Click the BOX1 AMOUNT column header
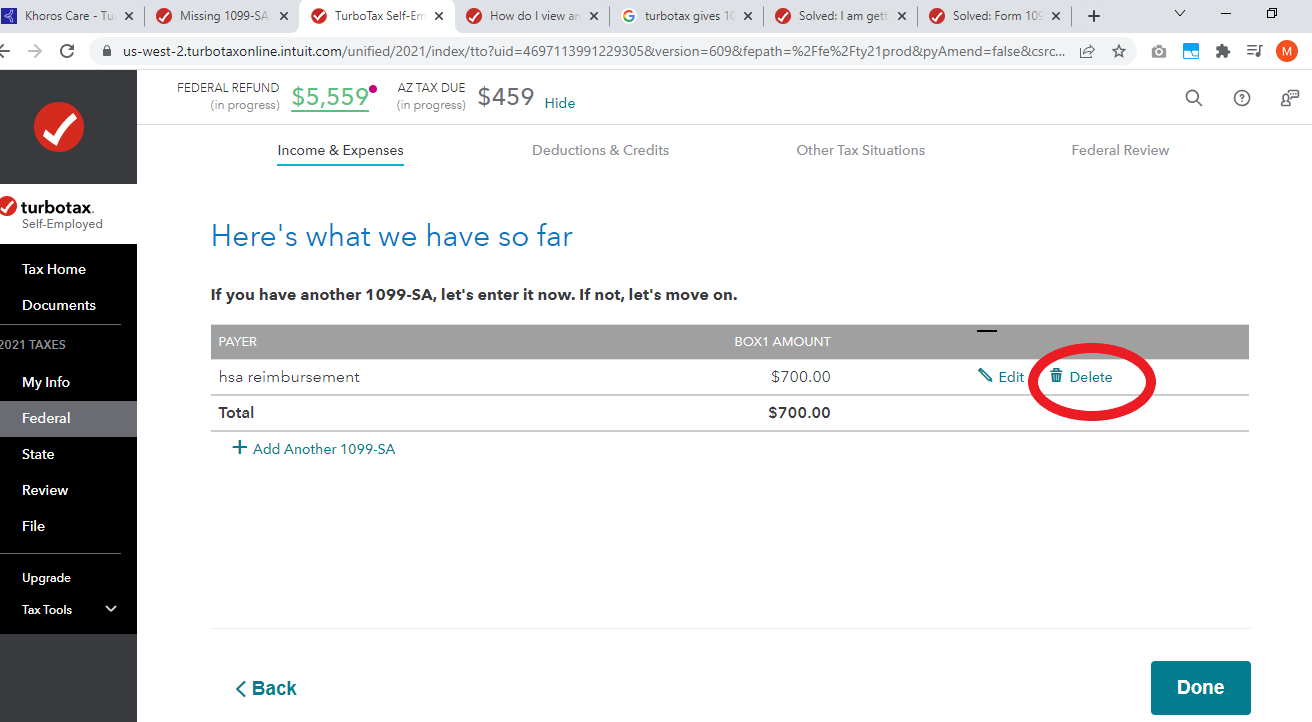 point(782,341)
